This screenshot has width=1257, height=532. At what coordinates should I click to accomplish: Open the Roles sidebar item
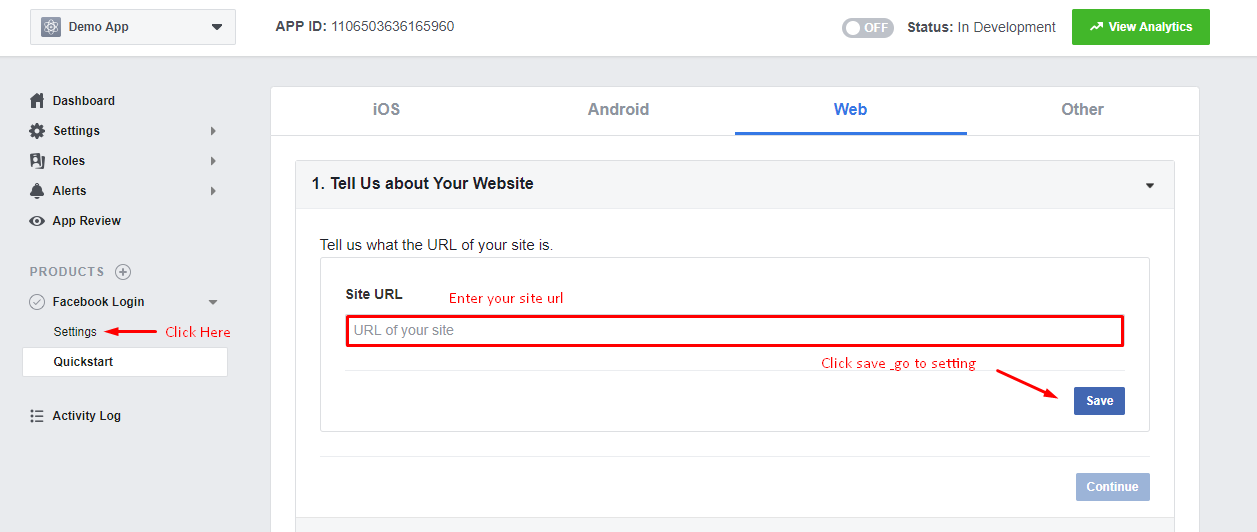point(69,161)
